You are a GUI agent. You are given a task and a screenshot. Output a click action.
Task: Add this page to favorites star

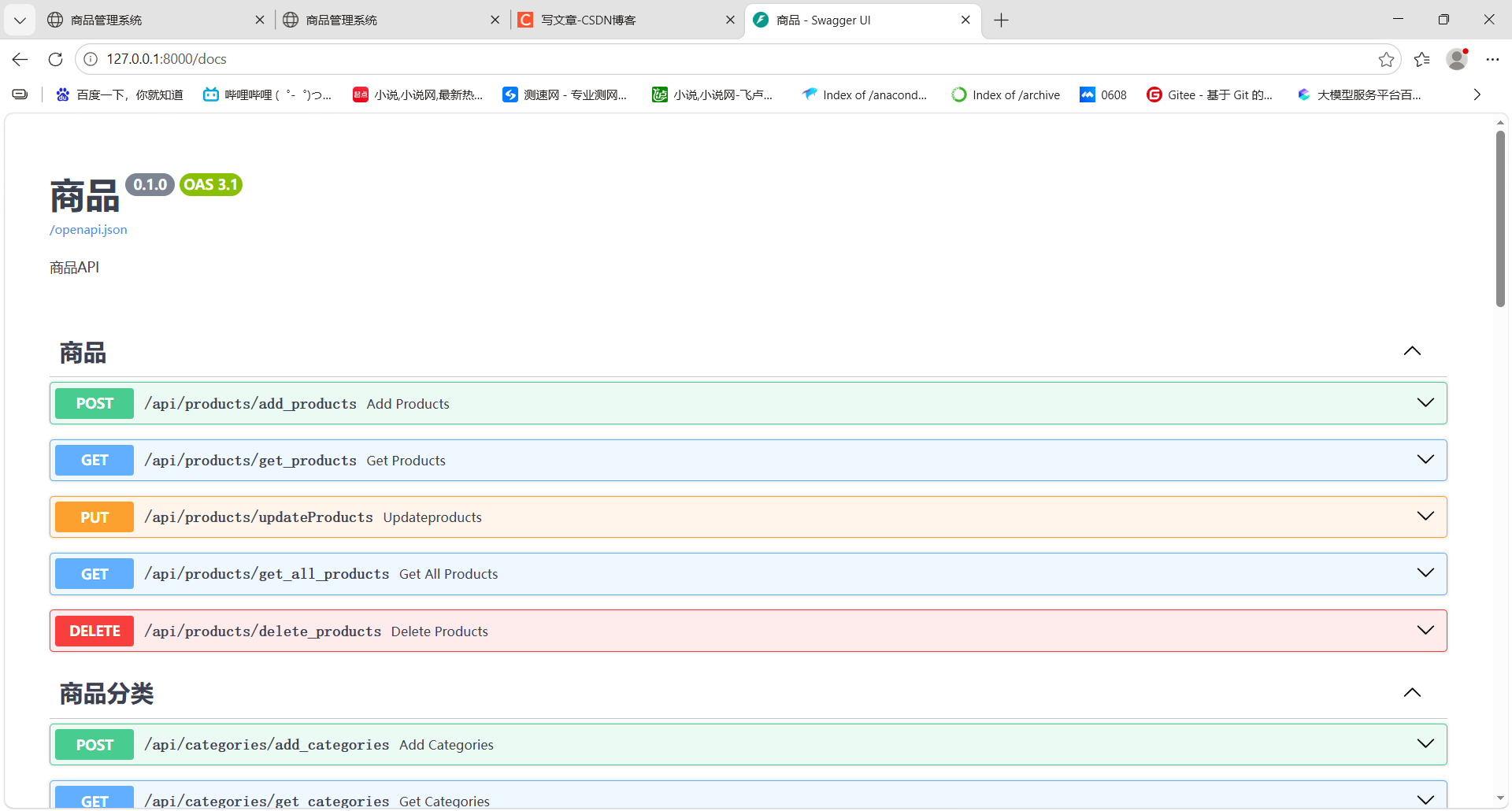1386,59
